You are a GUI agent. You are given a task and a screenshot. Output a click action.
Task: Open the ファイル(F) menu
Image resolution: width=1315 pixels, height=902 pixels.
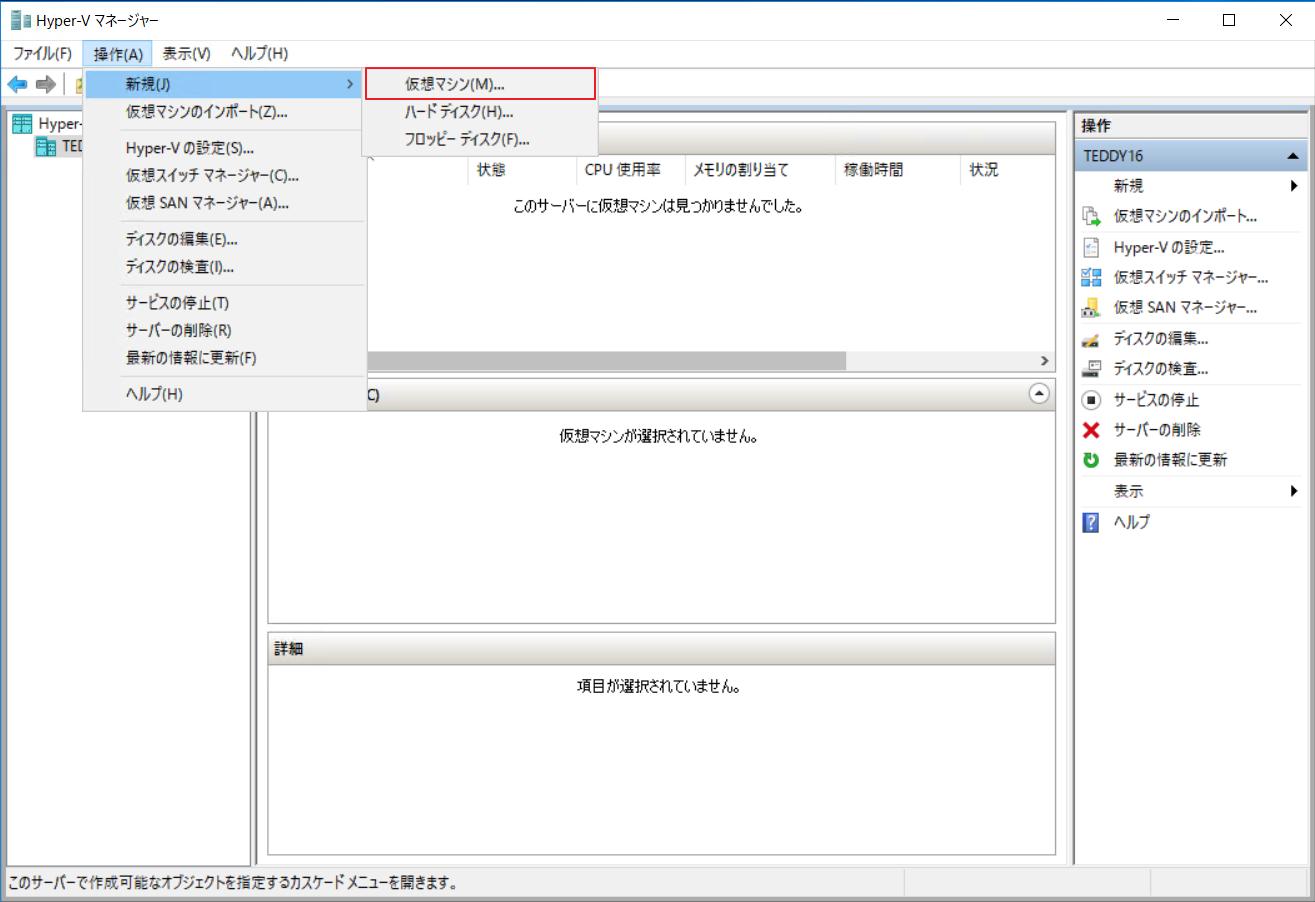tap(41, 53)
